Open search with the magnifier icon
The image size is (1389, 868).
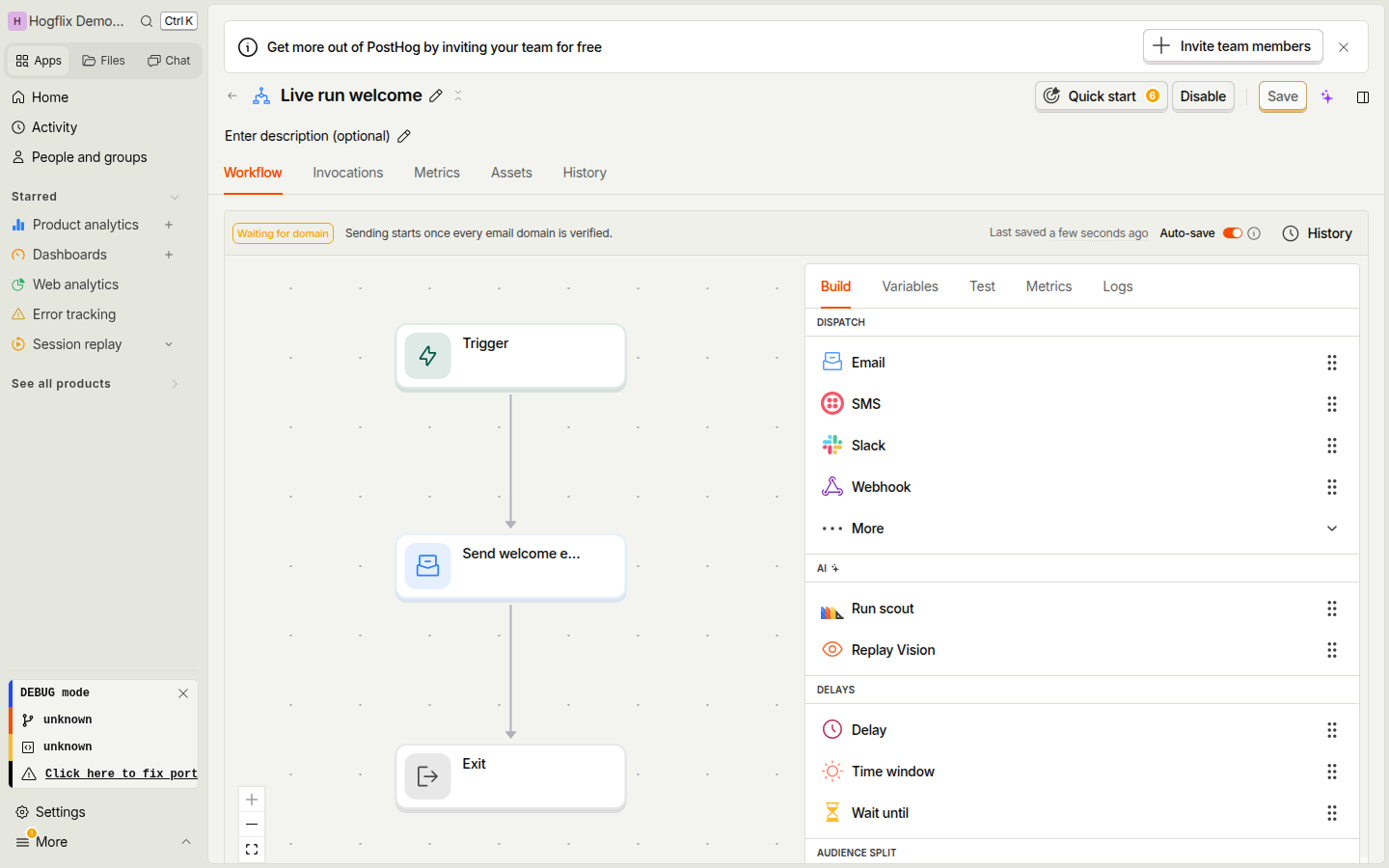(x=147, y=21)
